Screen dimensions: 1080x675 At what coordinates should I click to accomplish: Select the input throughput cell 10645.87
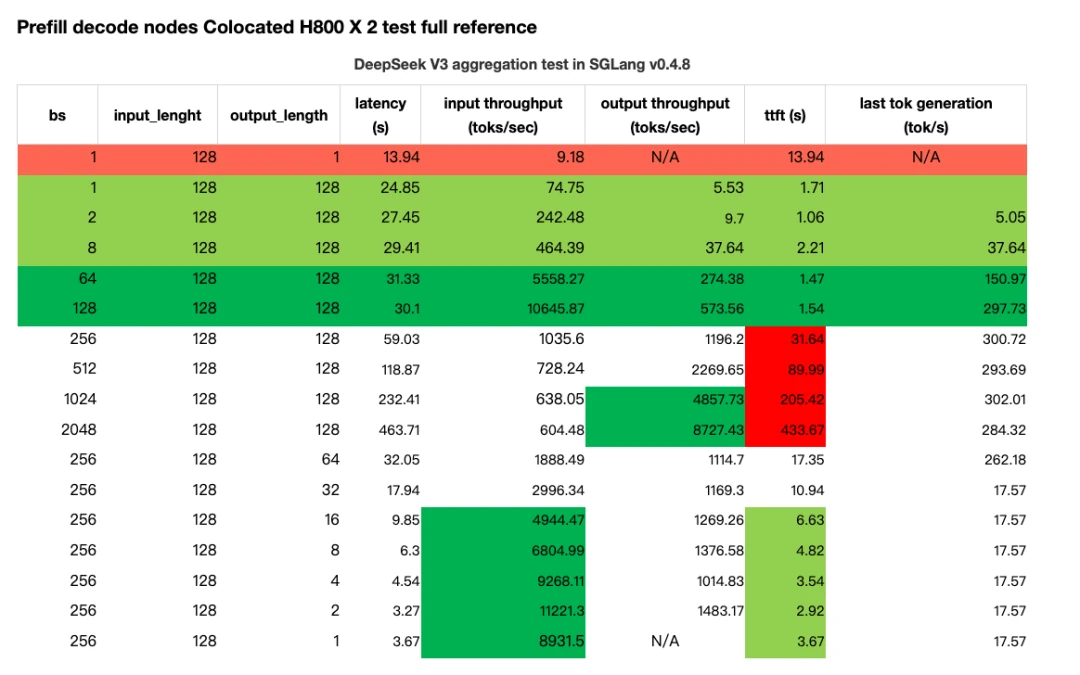click(x=543, y=309)
